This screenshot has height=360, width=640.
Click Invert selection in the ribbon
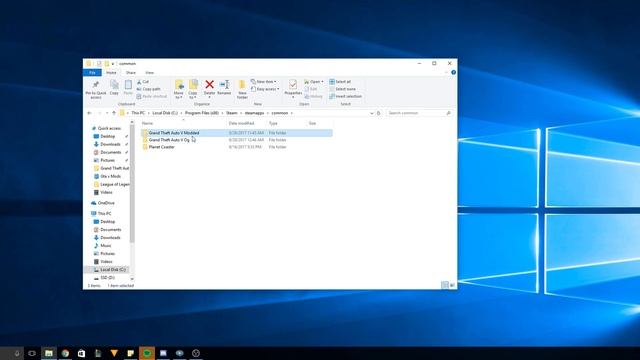[345, 96]
